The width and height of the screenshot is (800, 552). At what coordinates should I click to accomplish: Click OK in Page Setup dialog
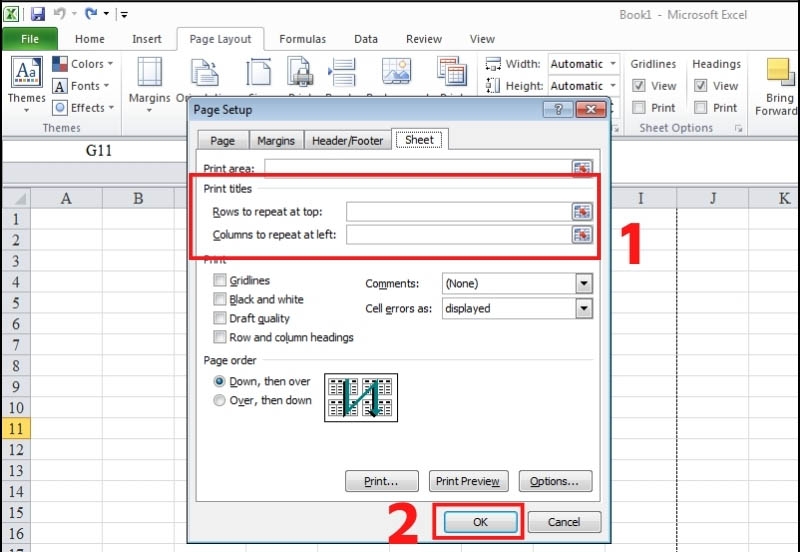480,522
